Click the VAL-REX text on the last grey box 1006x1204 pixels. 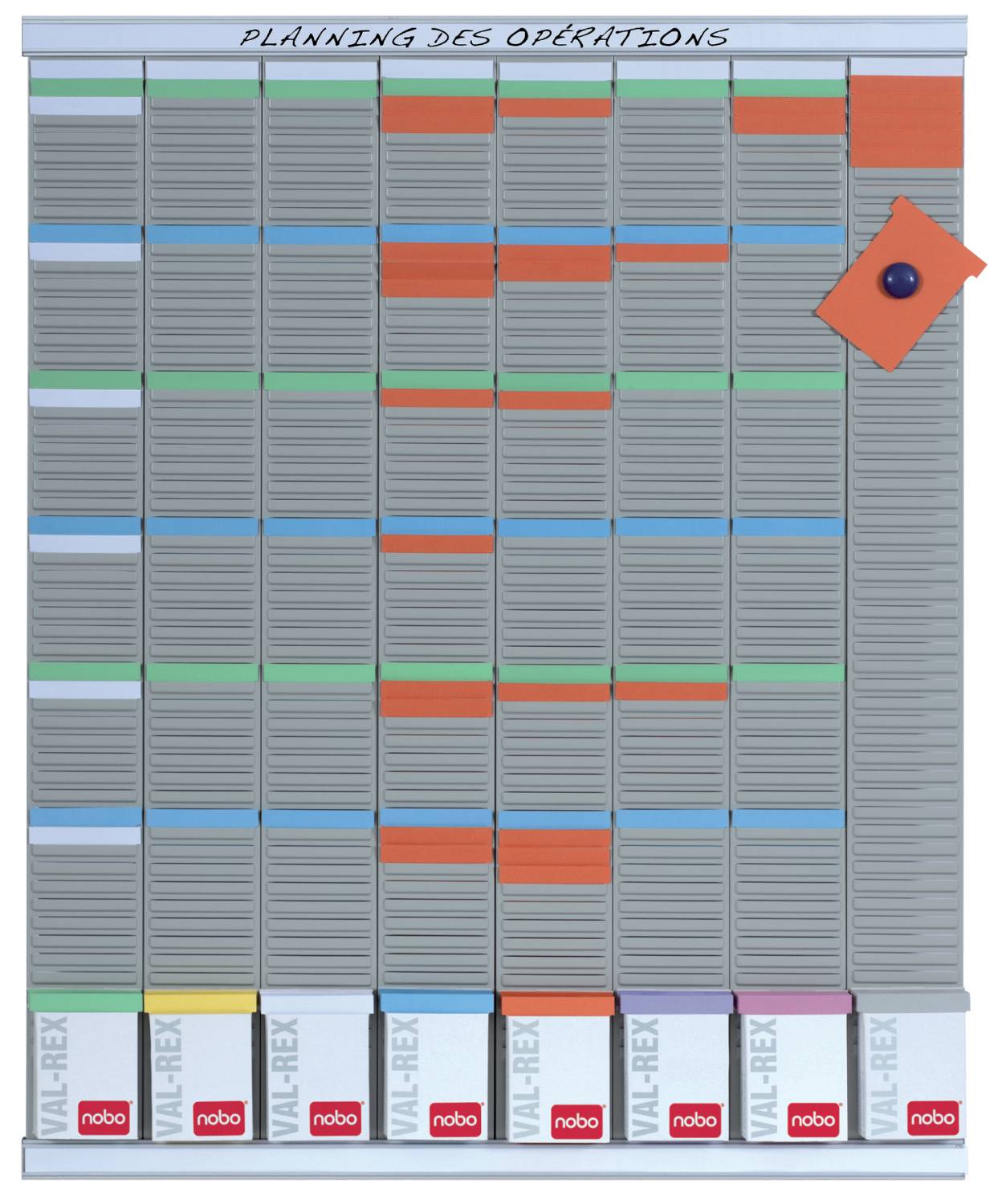(x=882, y=1076)
